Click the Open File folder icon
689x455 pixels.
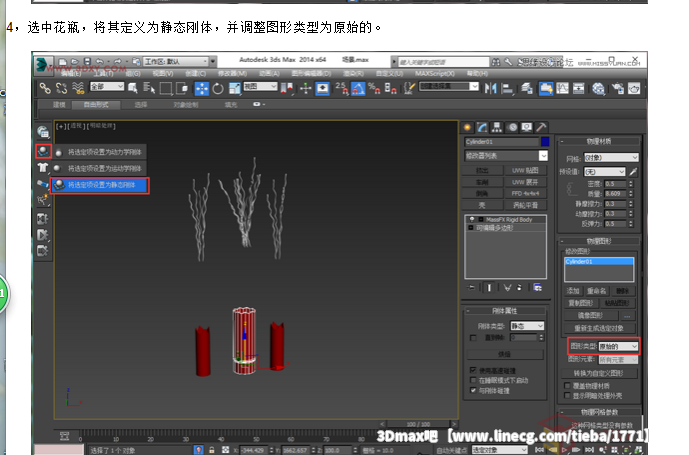tap(75, 62)
